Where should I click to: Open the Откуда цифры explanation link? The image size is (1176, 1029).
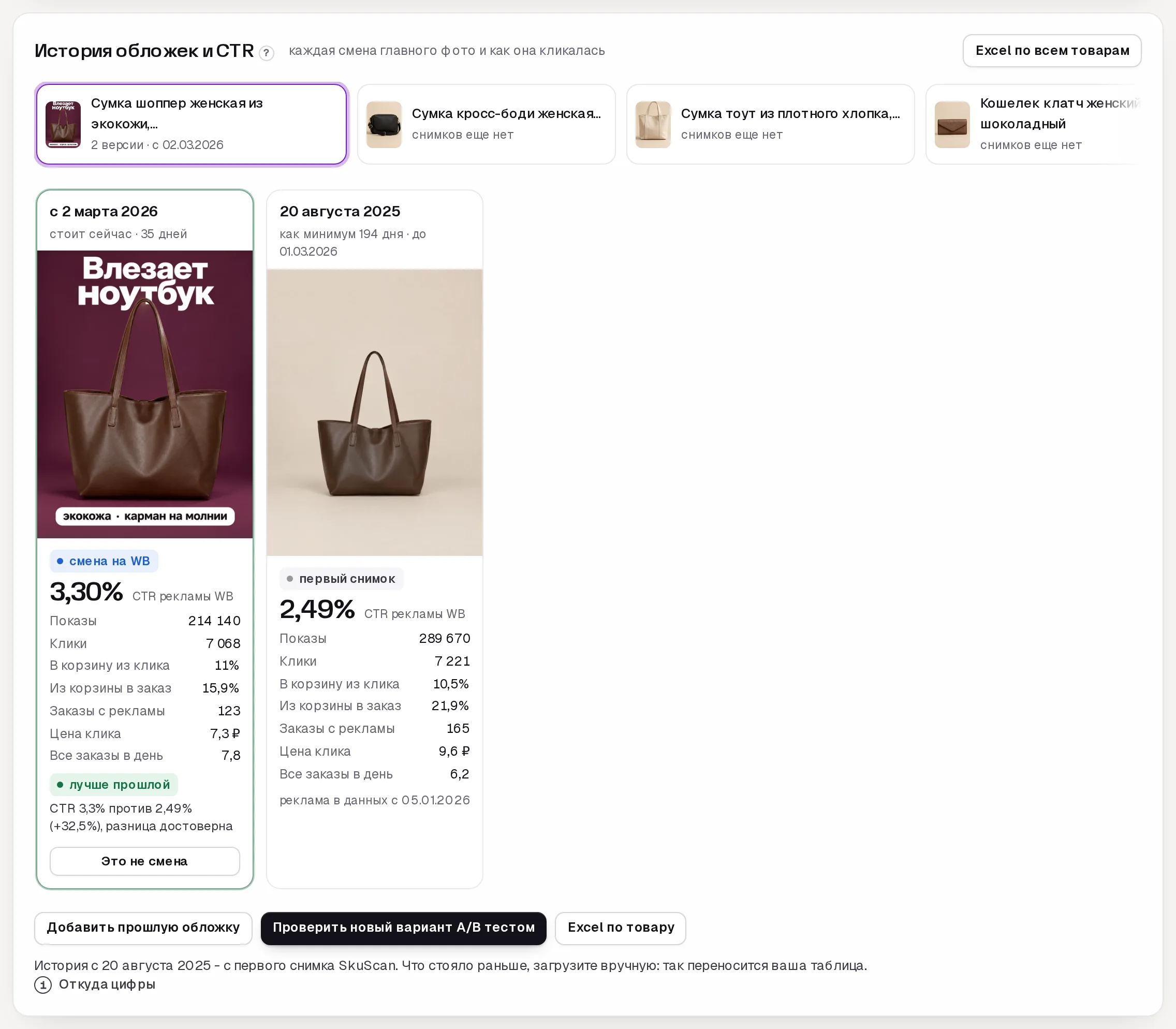click(107, 984)
